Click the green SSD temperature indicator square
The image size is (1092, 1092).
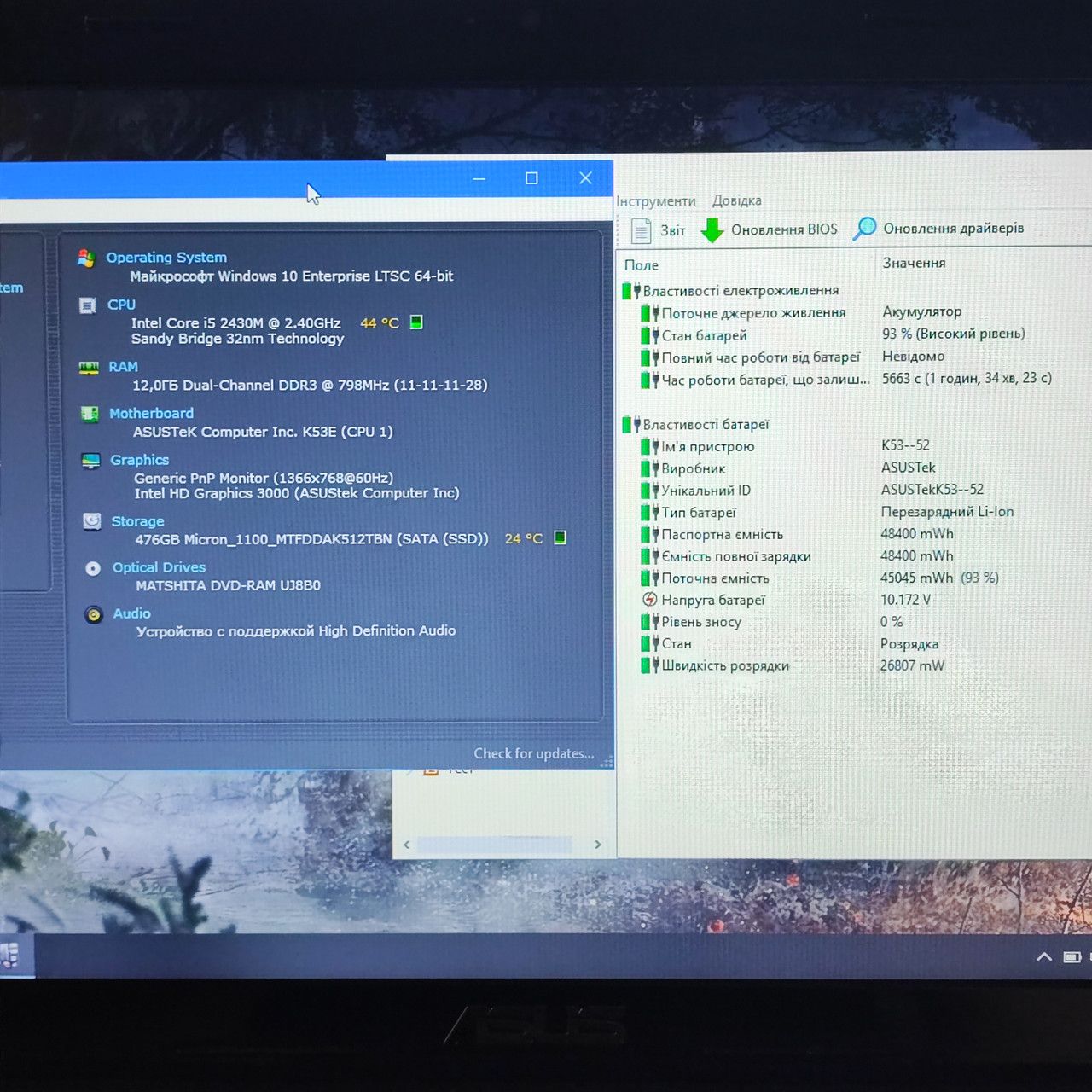click(x=560, y=537)
